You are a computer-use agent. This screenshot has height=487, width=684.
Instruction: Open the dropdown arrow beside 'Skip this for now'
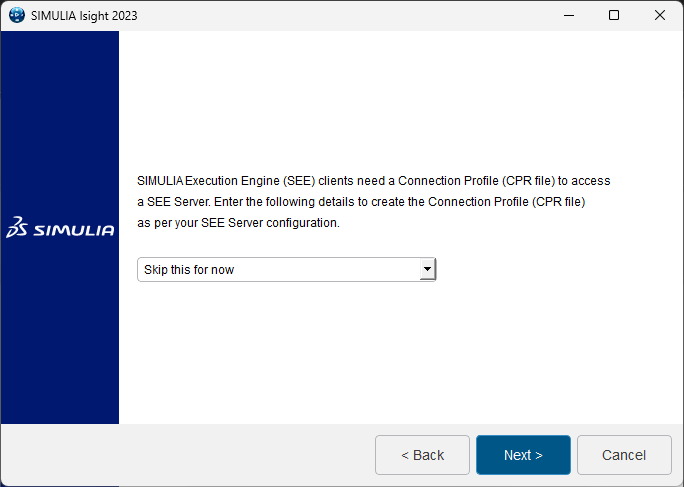(428, 269)
